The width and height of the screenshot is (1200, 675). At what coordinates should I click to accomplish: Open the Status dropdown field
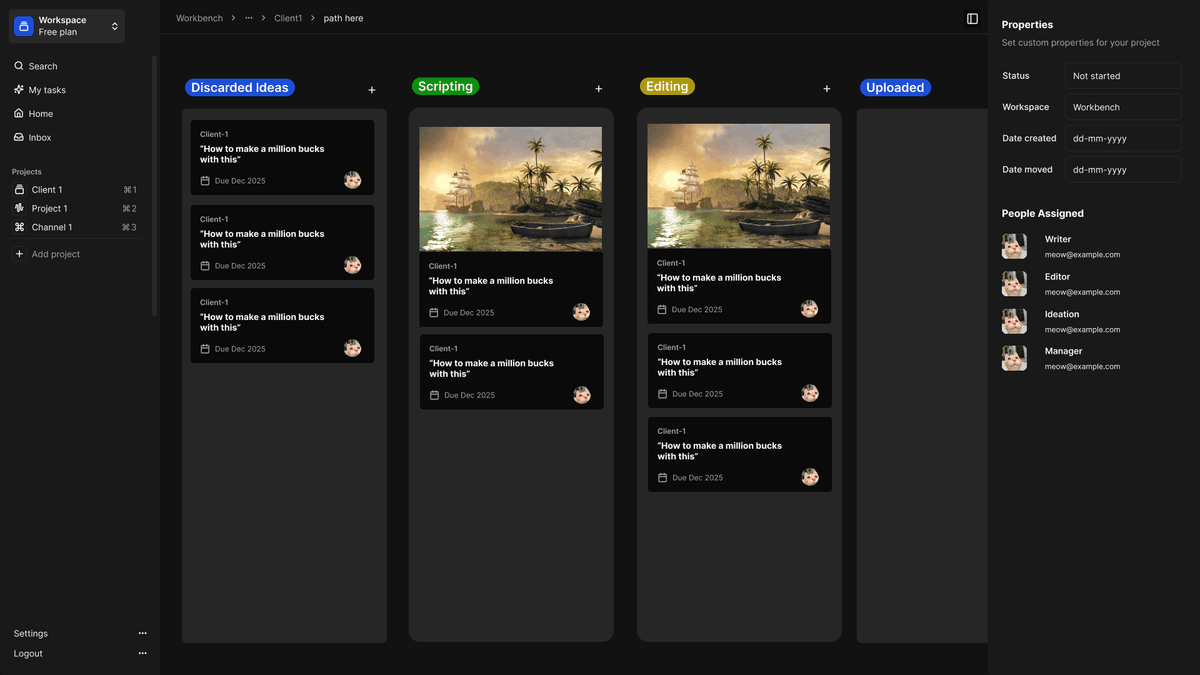pyautogui.click(x=1123, y=76)
